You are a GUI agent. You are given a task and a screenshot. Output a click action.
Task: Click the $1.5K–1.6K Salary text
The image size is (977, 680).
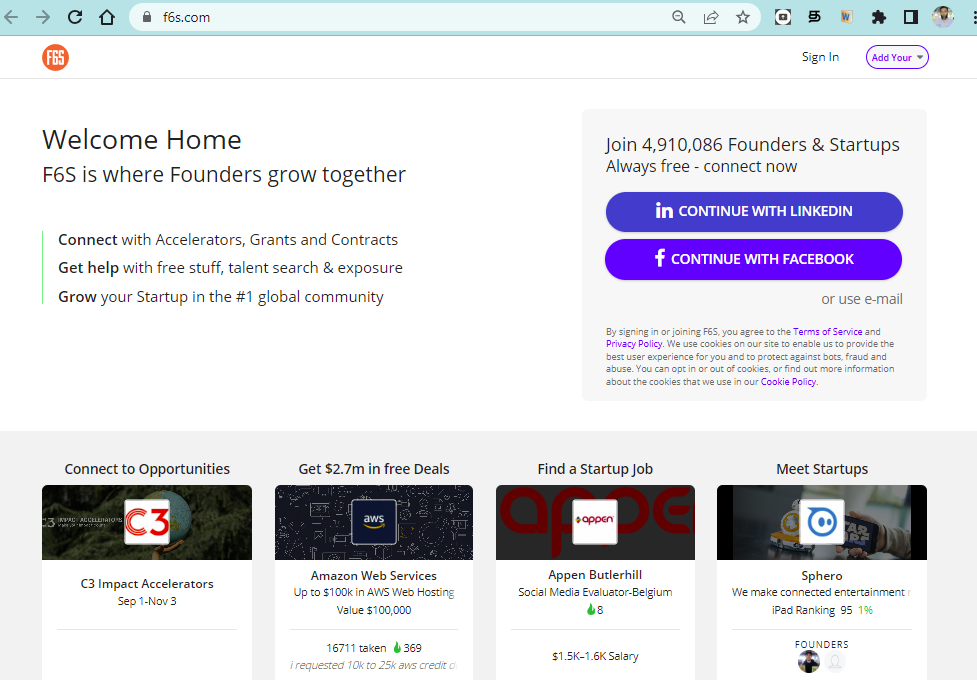point(595,656)
